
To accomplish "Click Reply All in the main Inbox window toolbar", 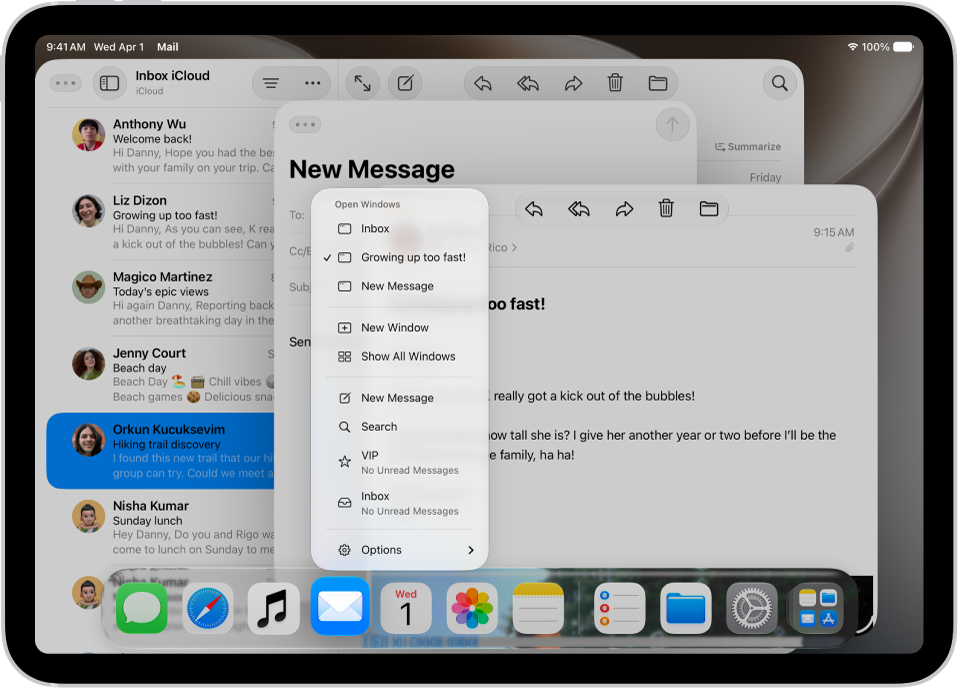I will [x=528, y=83].
